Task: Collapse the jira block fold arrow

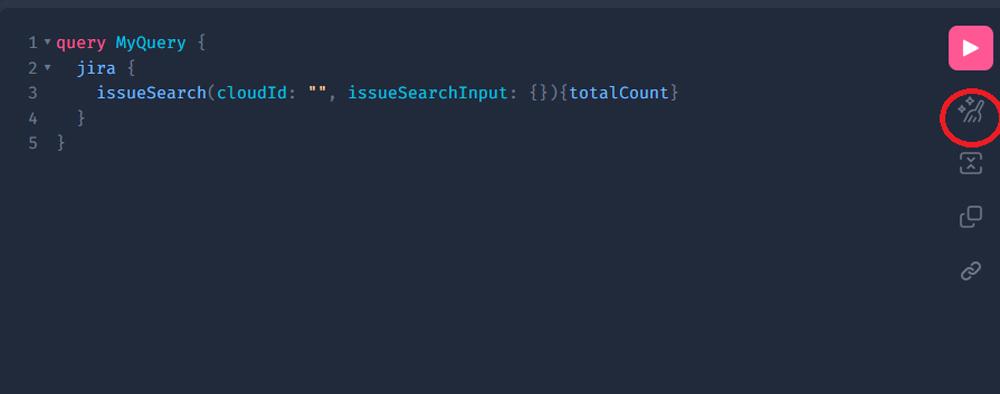Action: 47,68
